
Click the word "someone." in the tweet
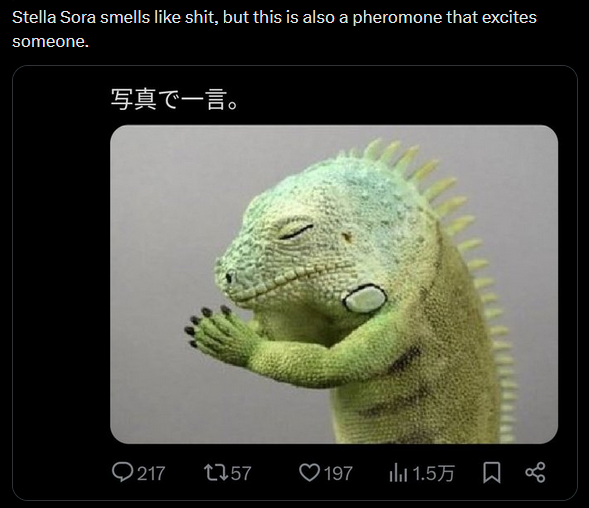[50, 41]
